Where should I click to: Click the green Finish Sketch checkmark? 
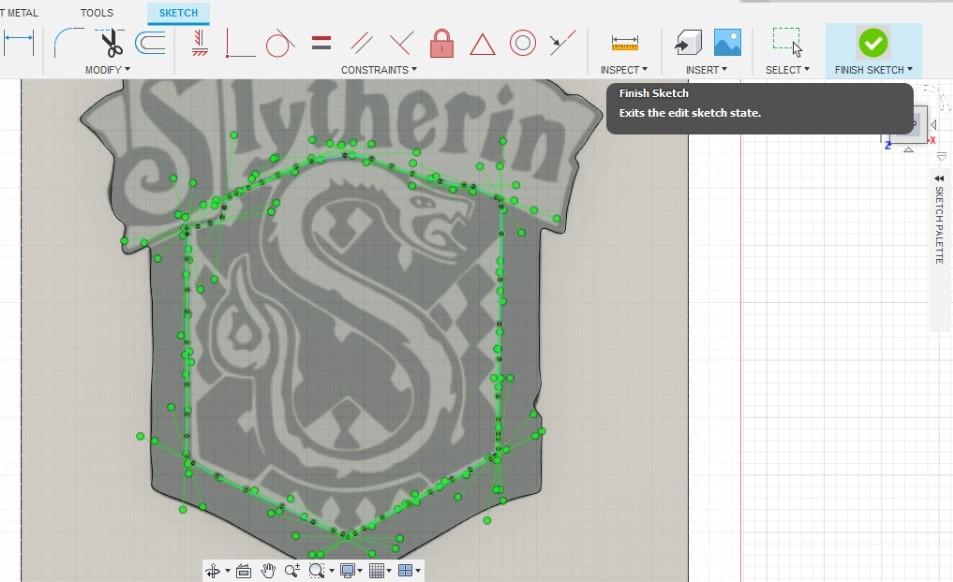pos(873,43)
